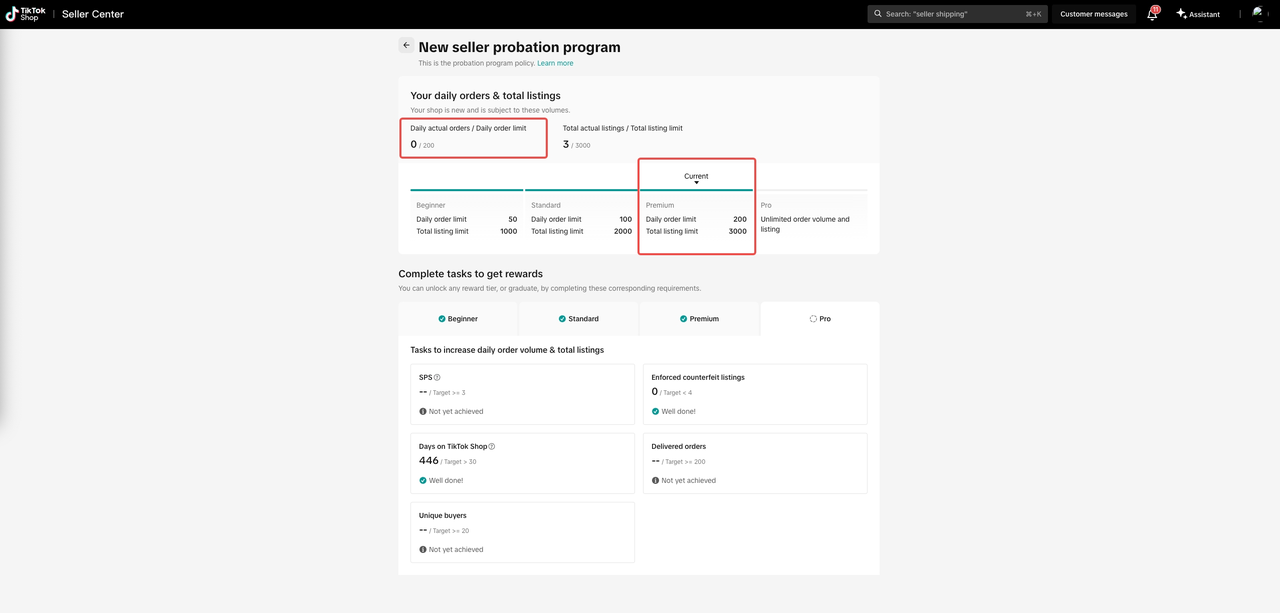This screenshot has height=613, width=1280.
Task: Open the notifications bell icon
Action: [1152, 14]
